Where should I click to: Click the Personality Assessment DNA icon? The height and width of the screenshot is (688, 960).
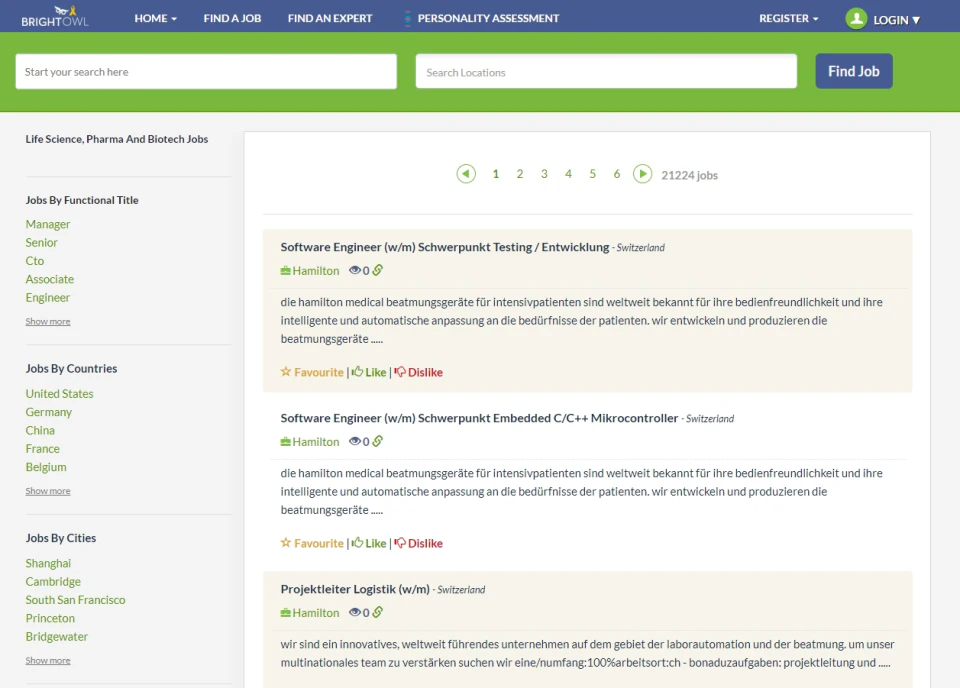click(408, 17)
